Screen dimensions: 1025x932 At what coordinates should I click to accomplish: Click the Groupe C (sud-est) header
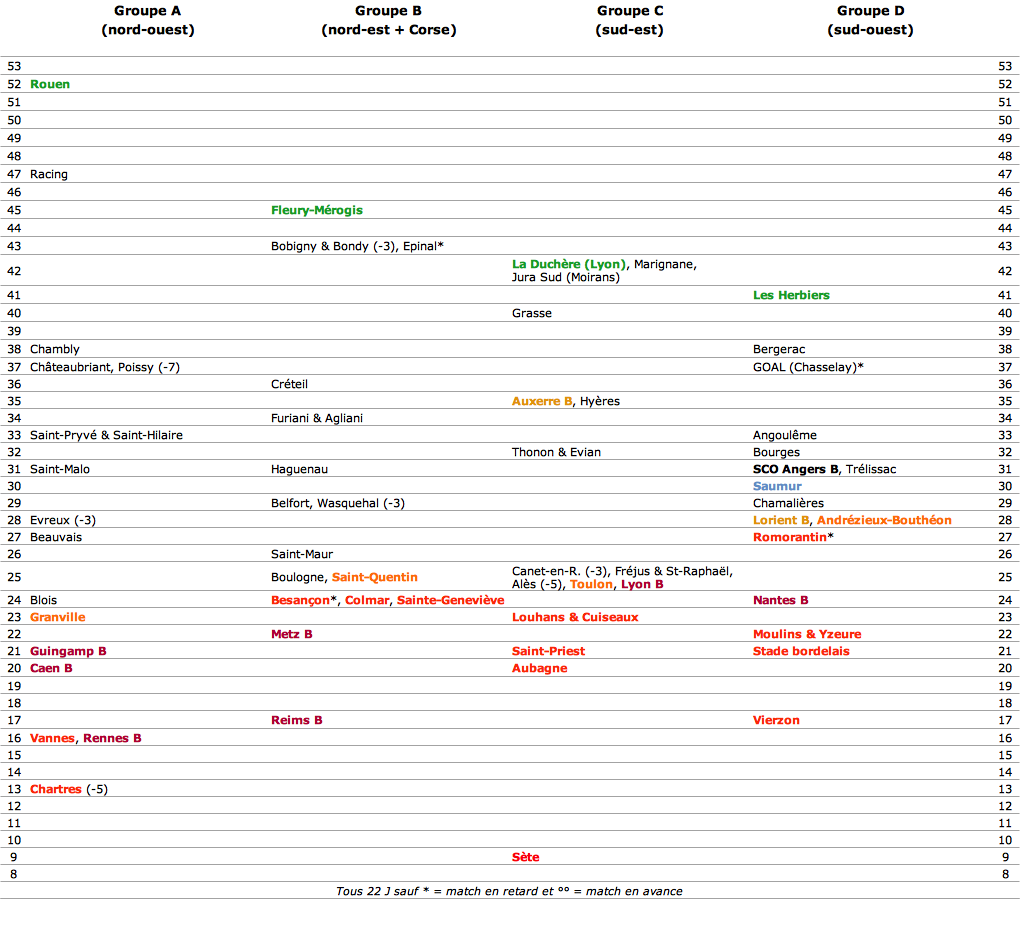(x=630, y=20)
